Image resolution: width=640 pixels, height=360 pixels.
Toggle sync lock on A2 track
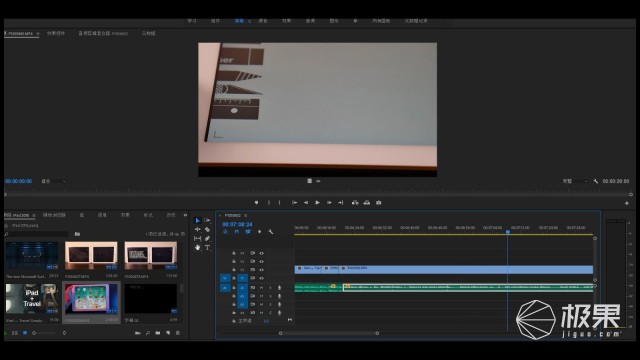click(x=252, y=296)
